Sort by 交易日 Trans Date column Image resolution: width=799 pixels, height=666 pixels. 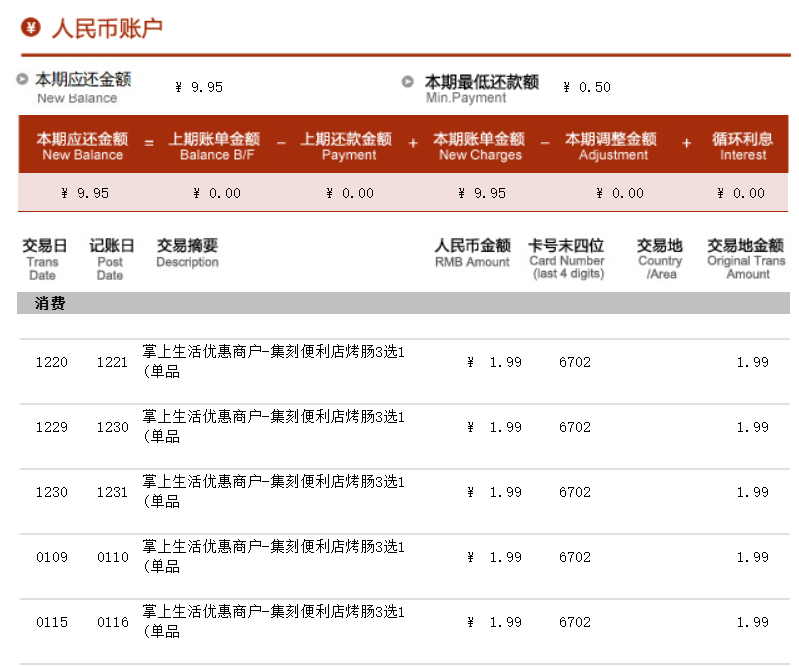[44, 259]
